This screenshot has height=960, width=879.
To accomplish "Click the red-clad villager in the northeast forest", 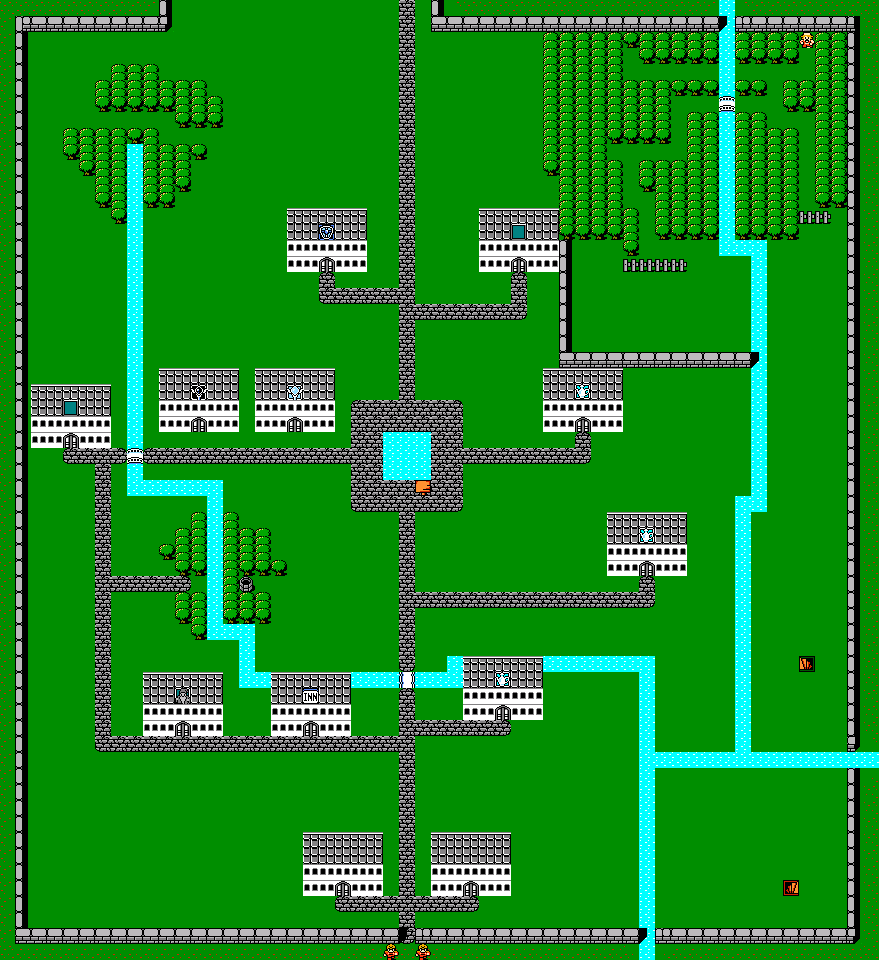I will [x=807, y=40].
